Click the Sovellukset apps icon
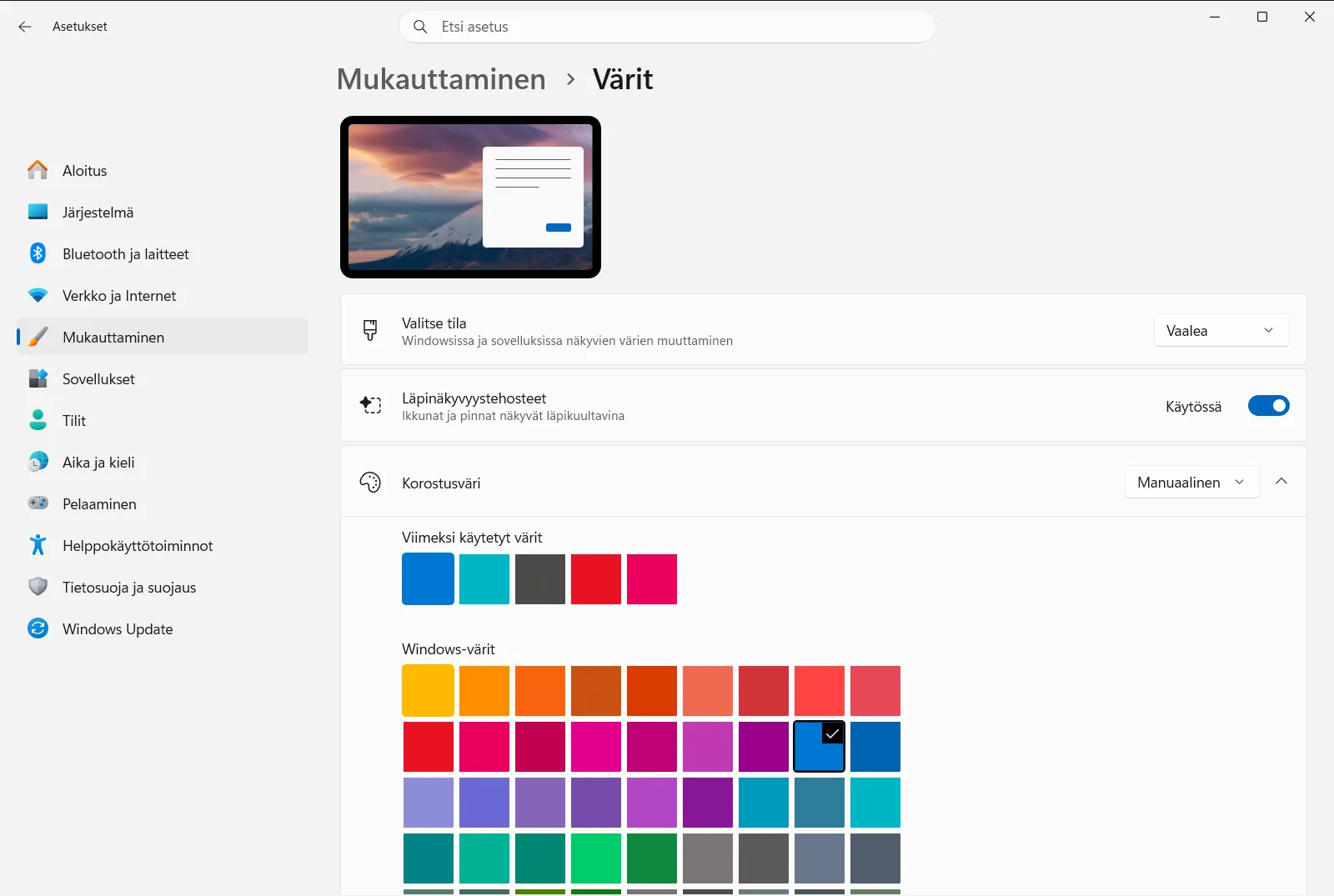The width and height of the screenshot is (1334, 896). pos(38,378)
